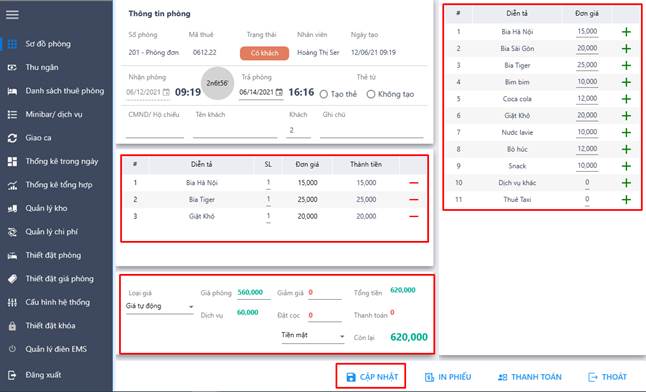Open Sơ đồ phòng in sidebar
Viewport: 646px width, 392px height.
click(x=48, y=44)
